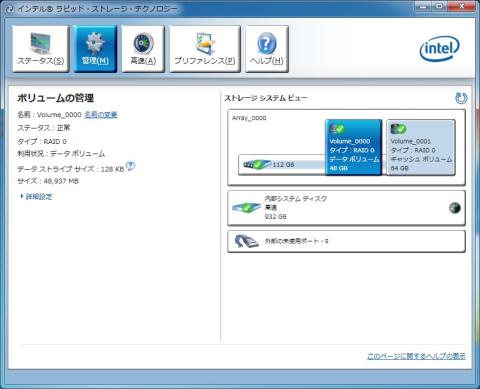
Task: Refresh the storage system view
Action: (461, 98)
